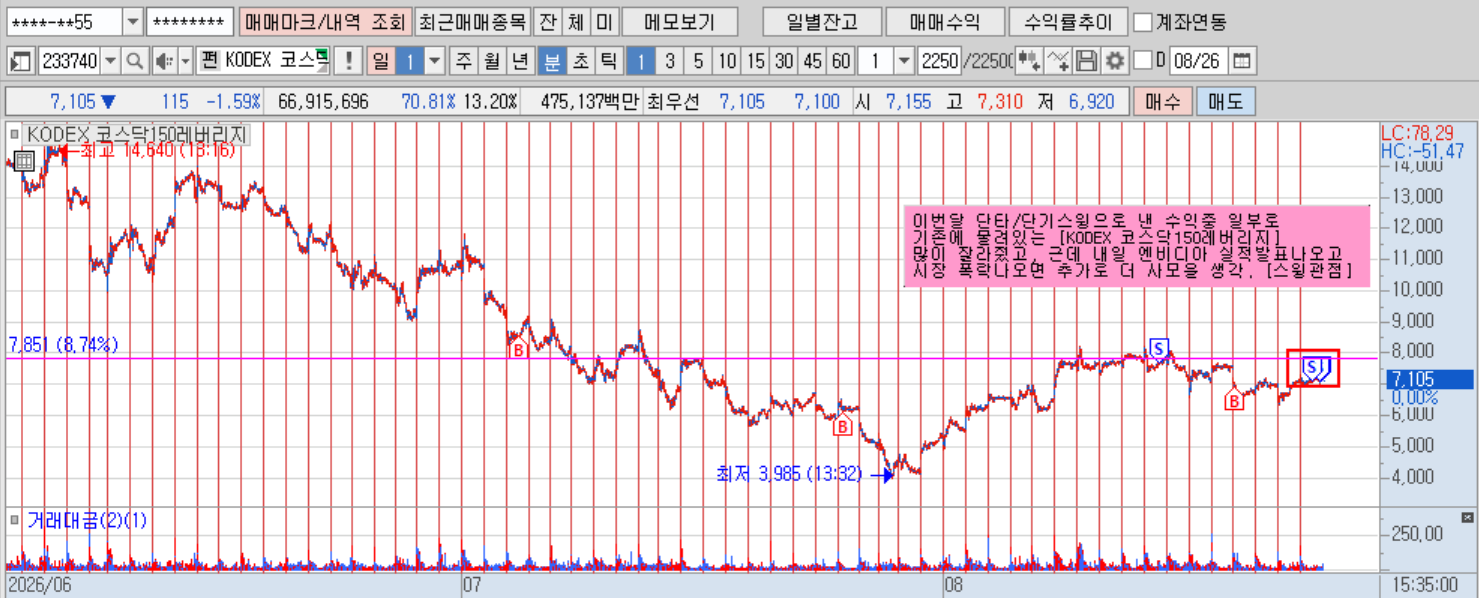Select 주 weekly chart period
This screenshot has height=598, width=1479.
pos(463,62)
